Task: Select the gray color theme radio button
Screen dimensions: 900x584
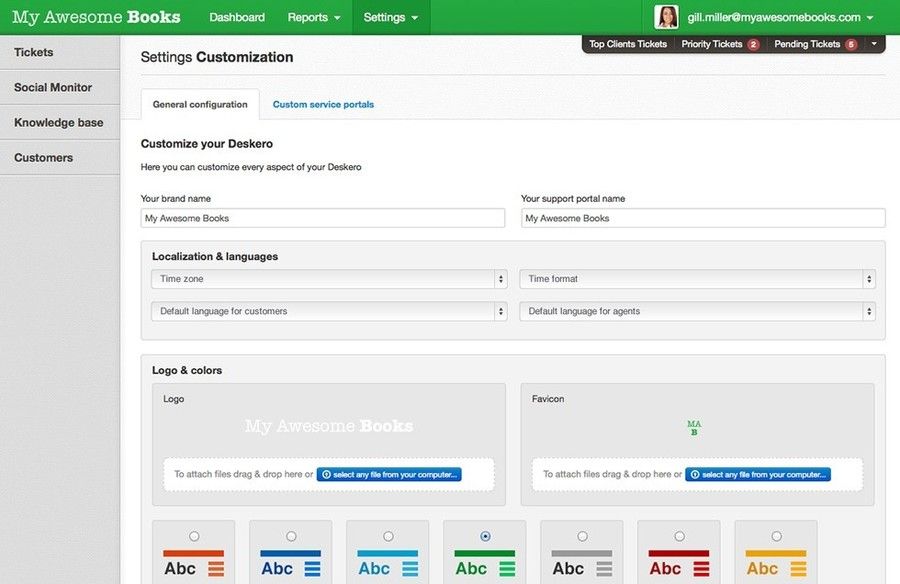Action: click(x=582, y=536)
